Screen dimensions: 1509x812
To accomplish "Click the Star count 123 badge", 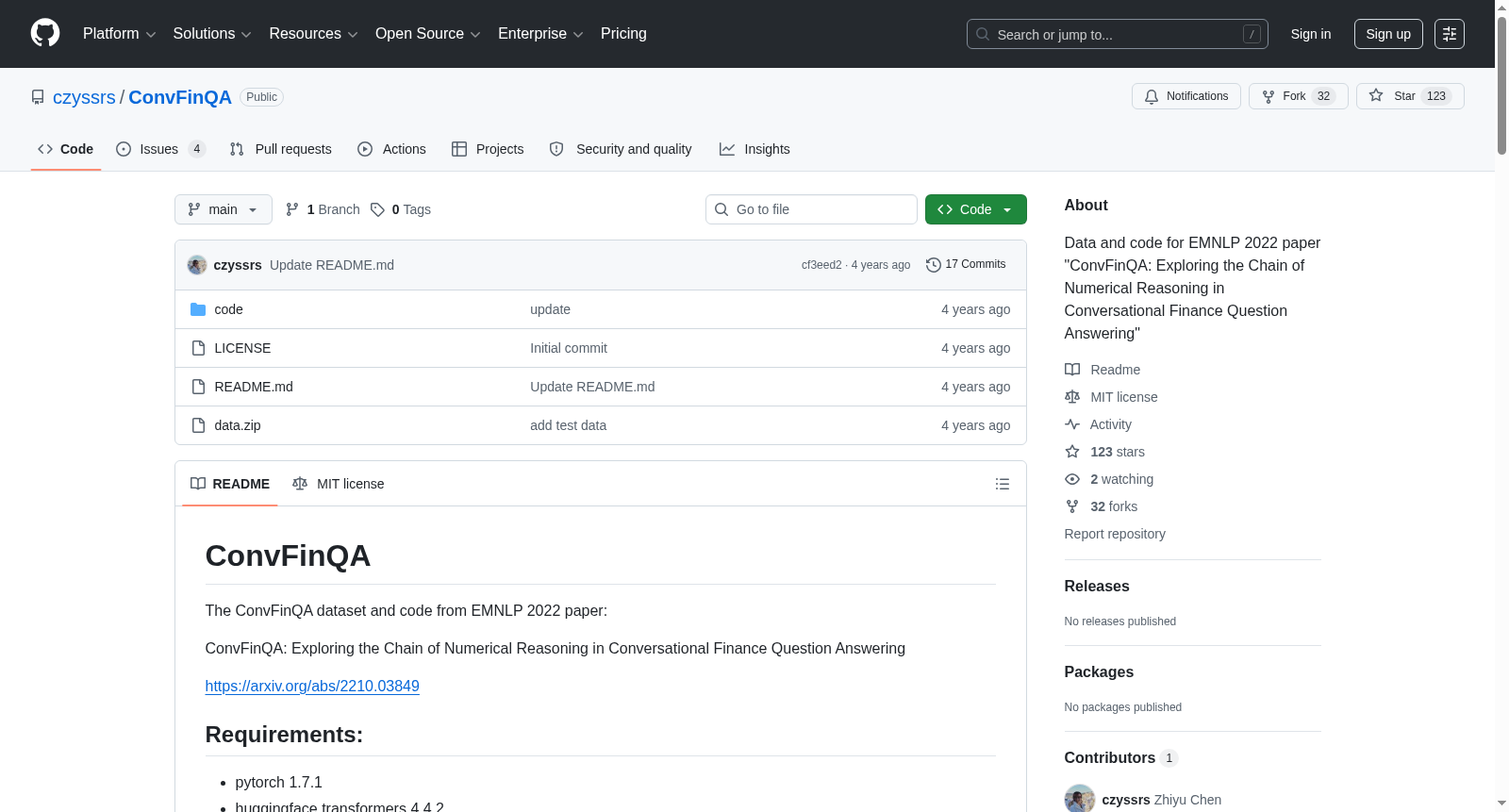I will point(1436,96).
